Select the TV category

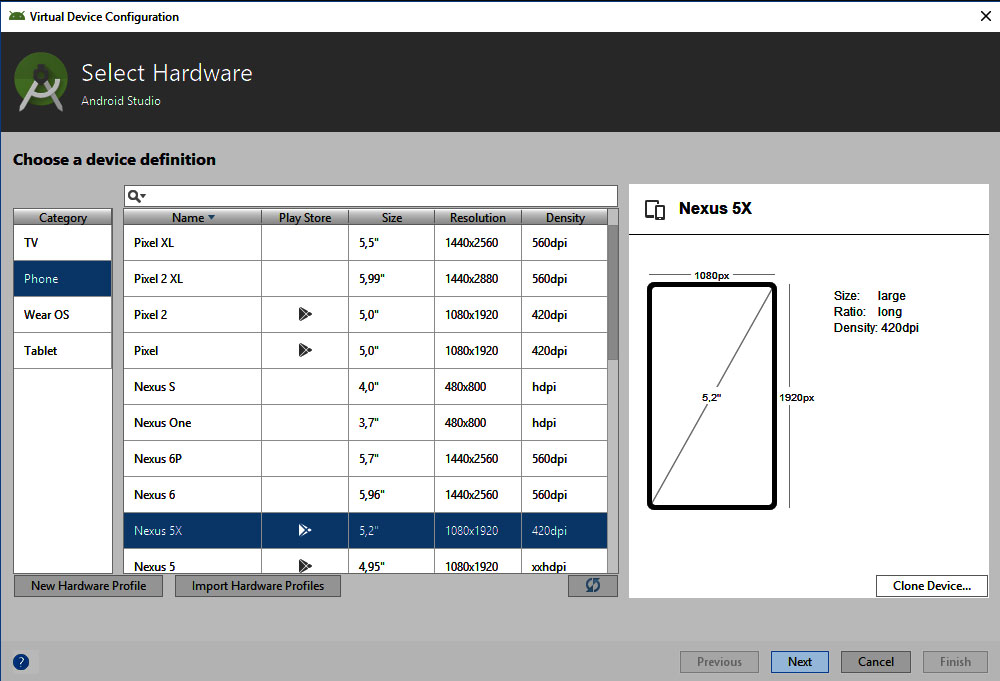pos(62,243)
